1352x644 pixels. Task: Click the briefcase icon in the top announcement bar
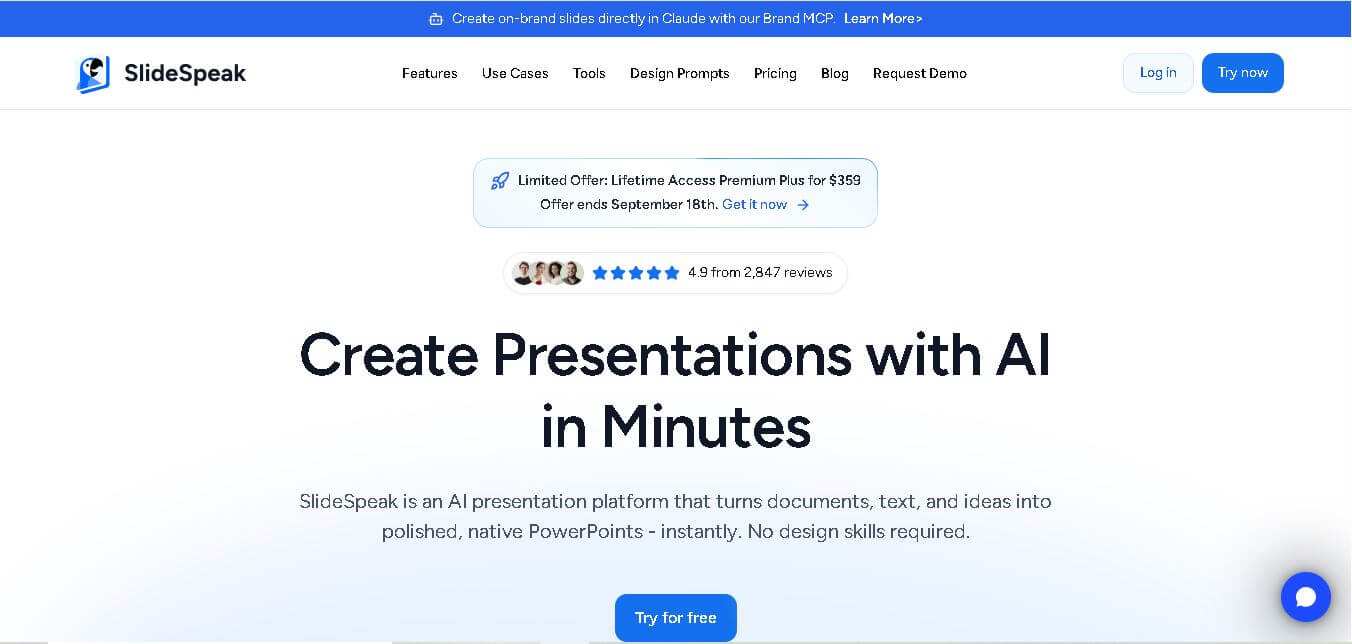pos(436,19)
